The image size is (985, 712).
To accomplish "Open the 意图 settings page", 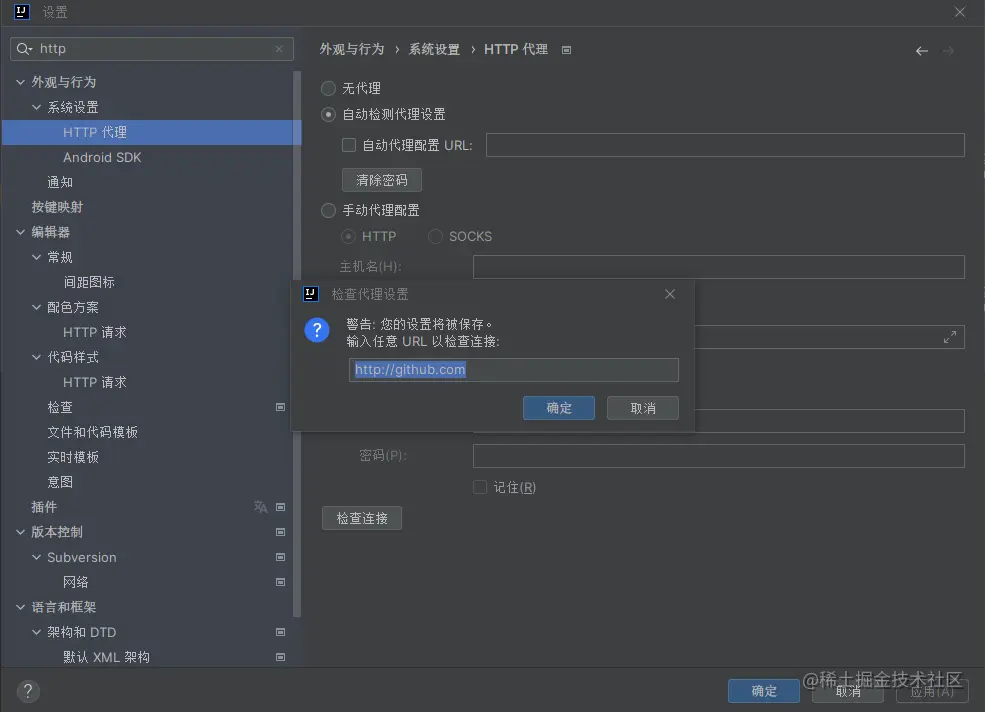I will (x=60, y=482).
